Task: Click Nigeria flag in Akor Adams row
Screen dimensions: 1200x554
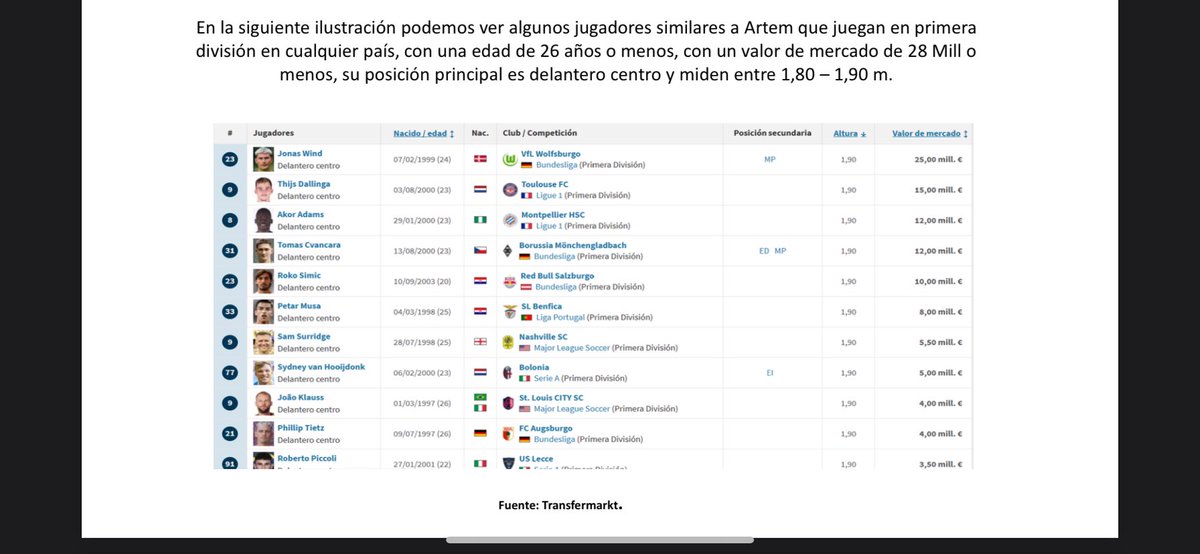Action: coord(479,220)
